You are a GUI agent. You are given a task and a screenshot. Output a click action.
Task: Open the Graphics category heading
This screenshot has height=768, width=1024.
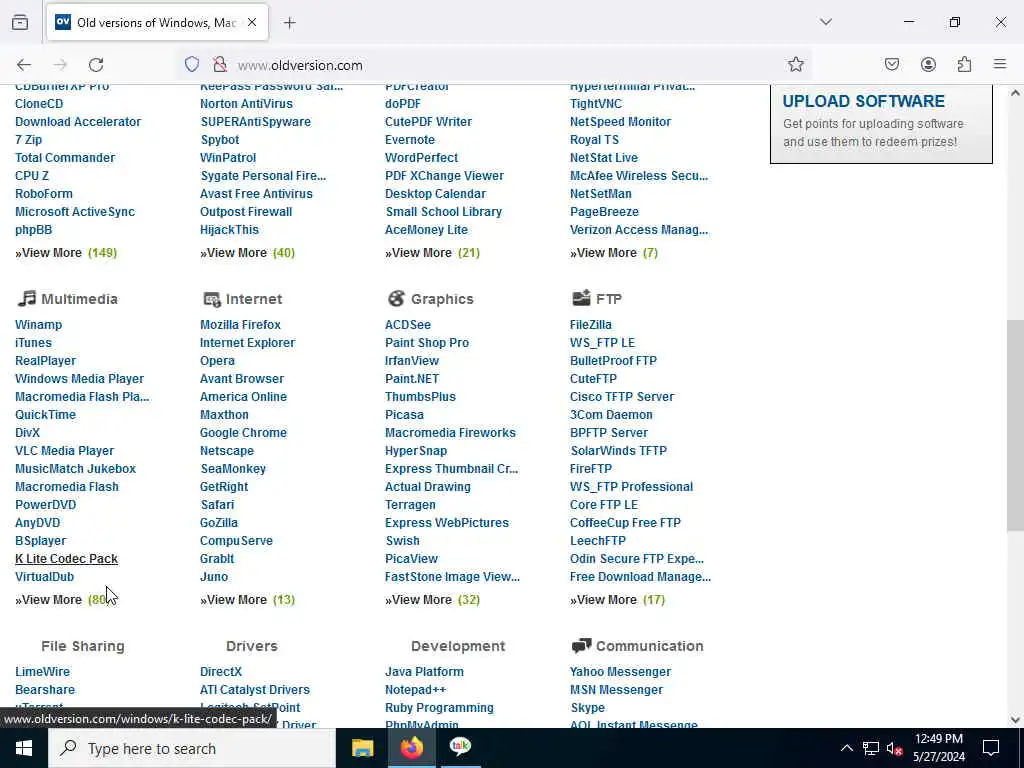coord(442,299)
